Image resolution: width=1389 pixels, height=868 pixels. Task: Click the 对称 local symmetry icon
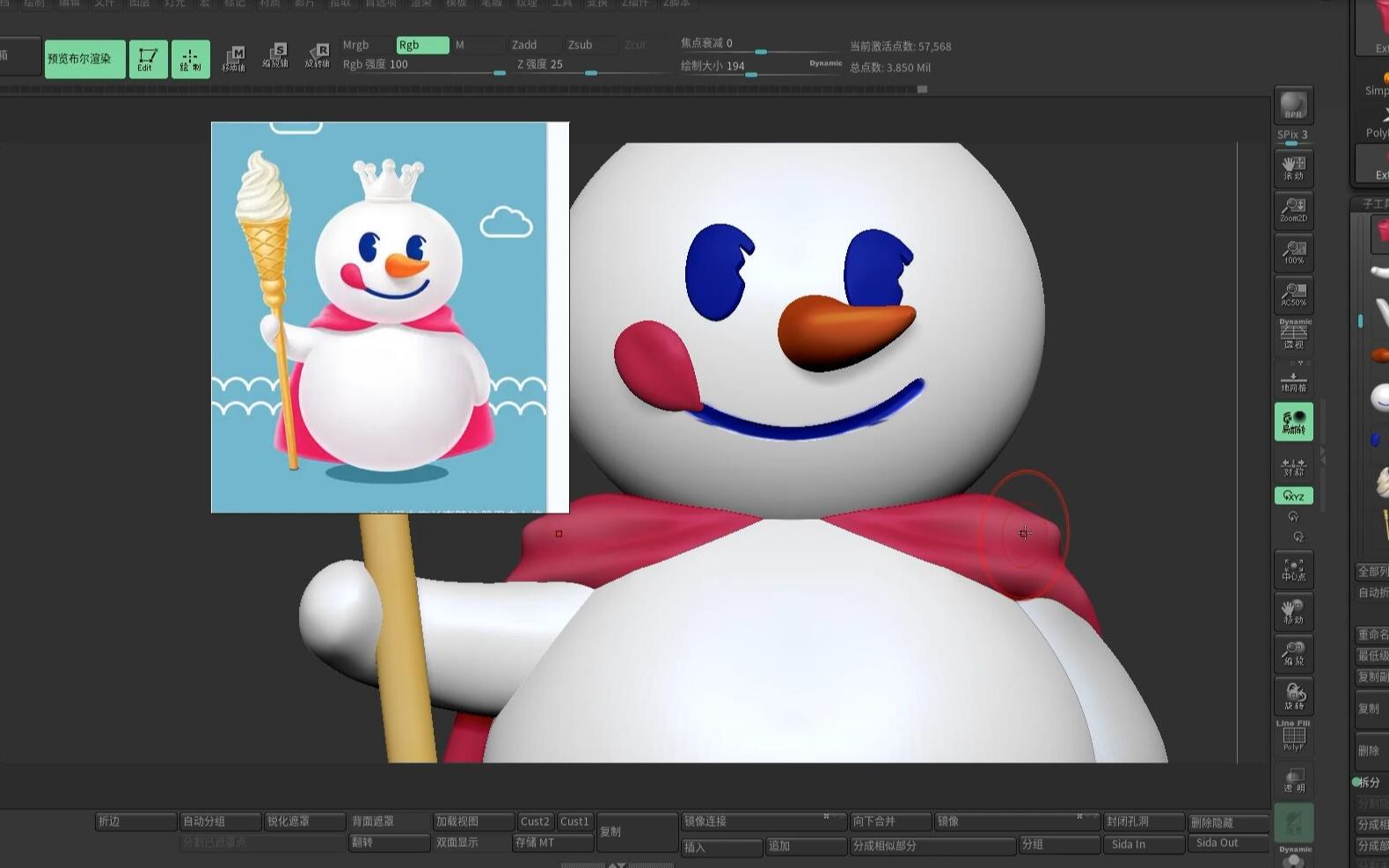click(x=1293, y=466)
